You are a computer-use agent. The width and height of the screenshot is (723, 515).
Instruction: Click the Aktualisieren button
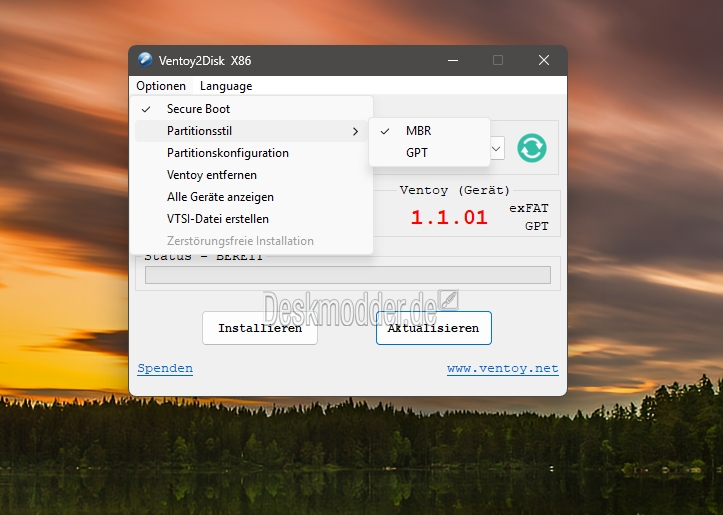click(x=433, y=328)
